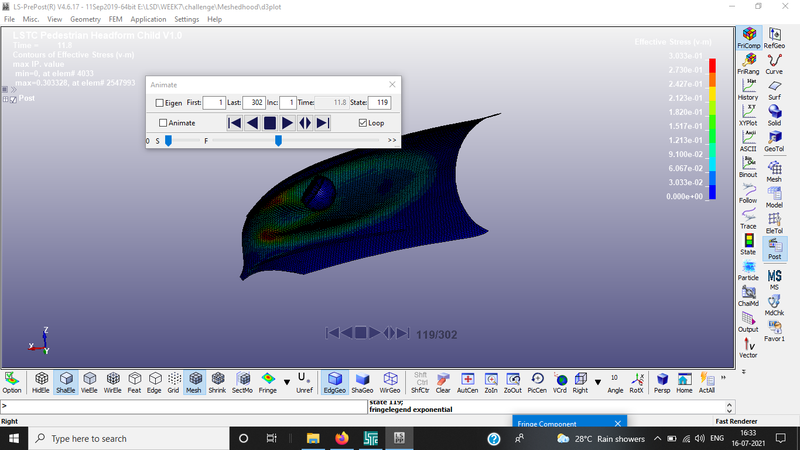Uncheck the Loop checkbox

(363, 122)
